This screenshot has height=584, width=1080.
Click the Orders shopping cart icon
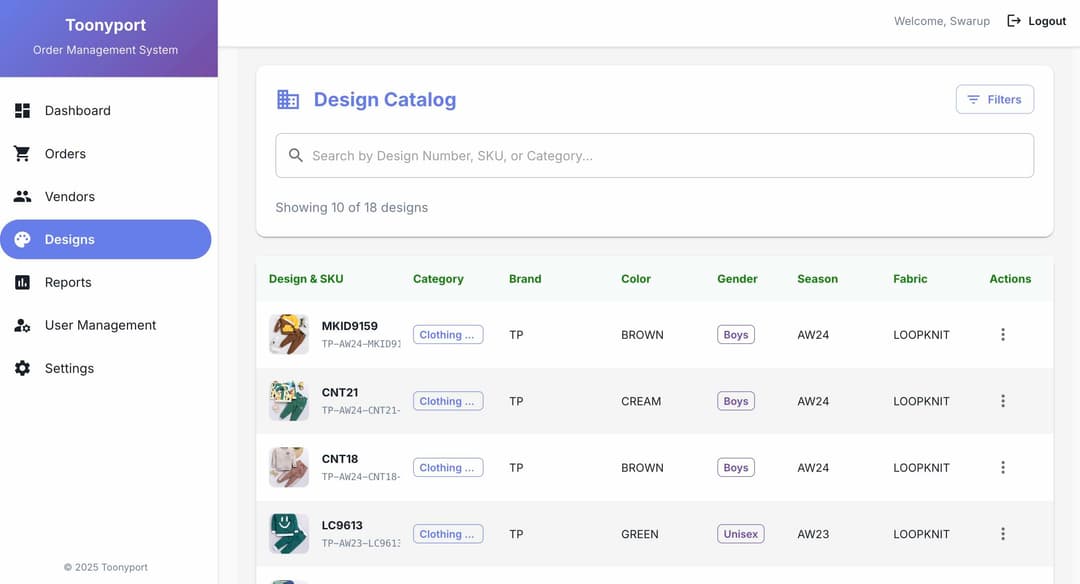[x=22, y=153]
